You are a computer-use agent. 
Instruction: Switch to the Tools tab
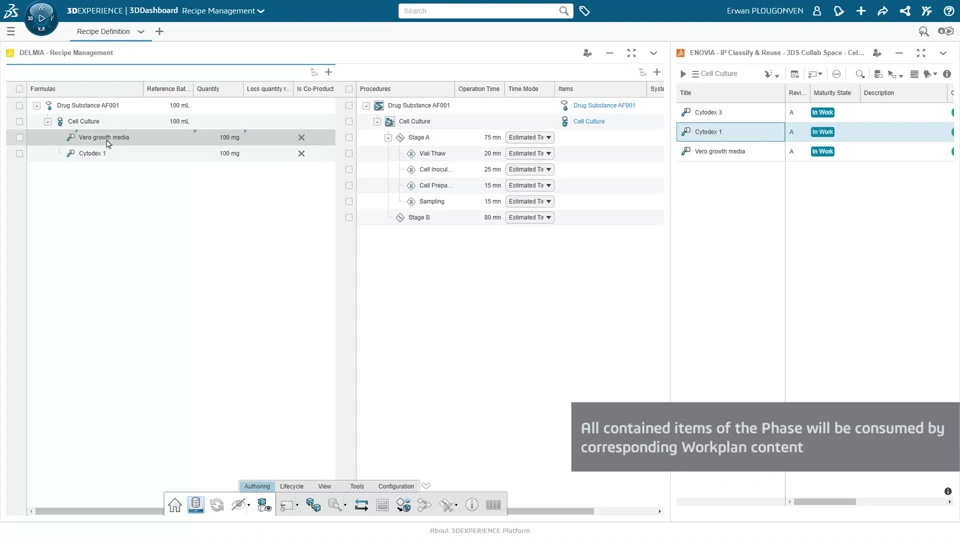[357, 486]
